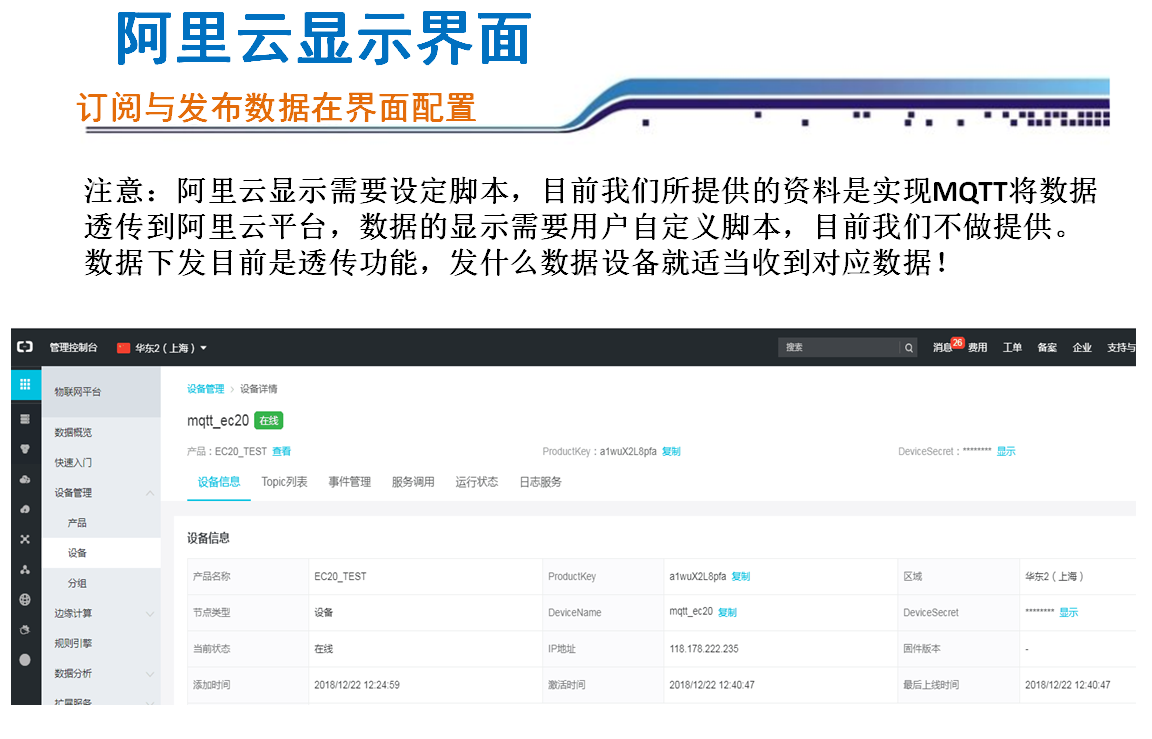Screen dimensions: 1152x739
Task: Select 设备管理 in the sidebar
Action: coord(73,493)
